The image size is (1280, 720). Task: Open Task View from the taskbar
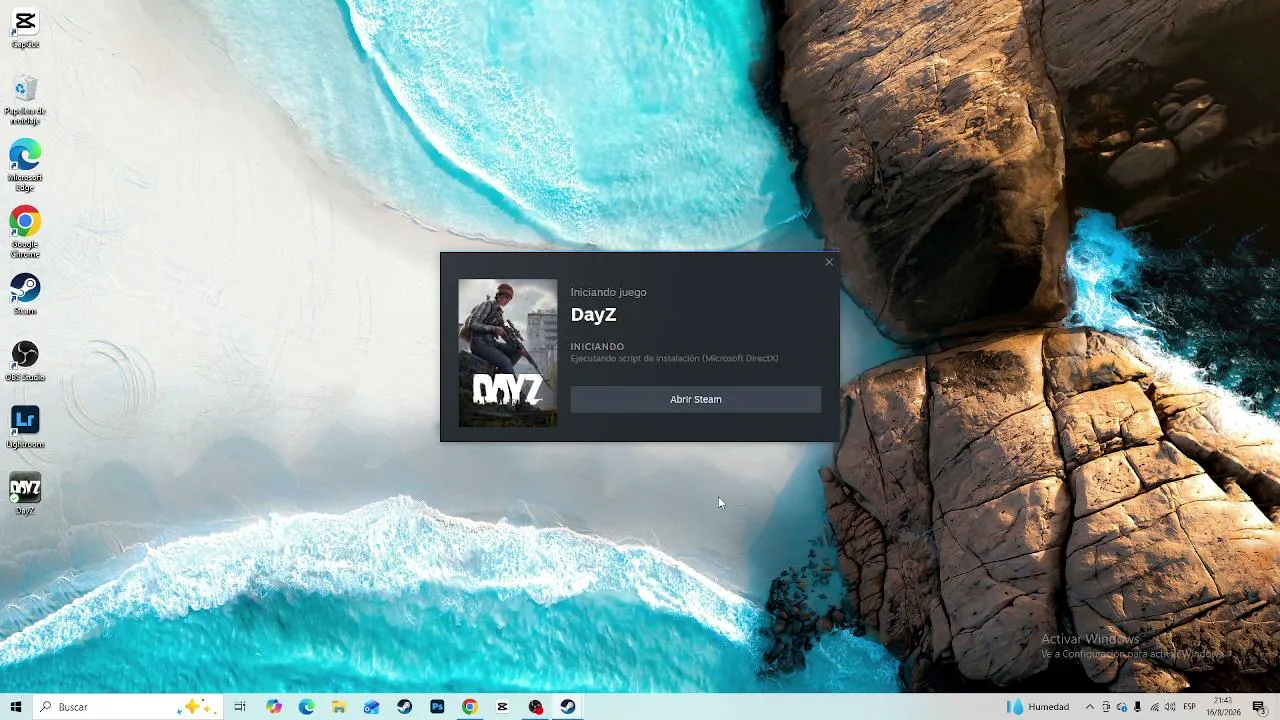click(x=240, y=707)
